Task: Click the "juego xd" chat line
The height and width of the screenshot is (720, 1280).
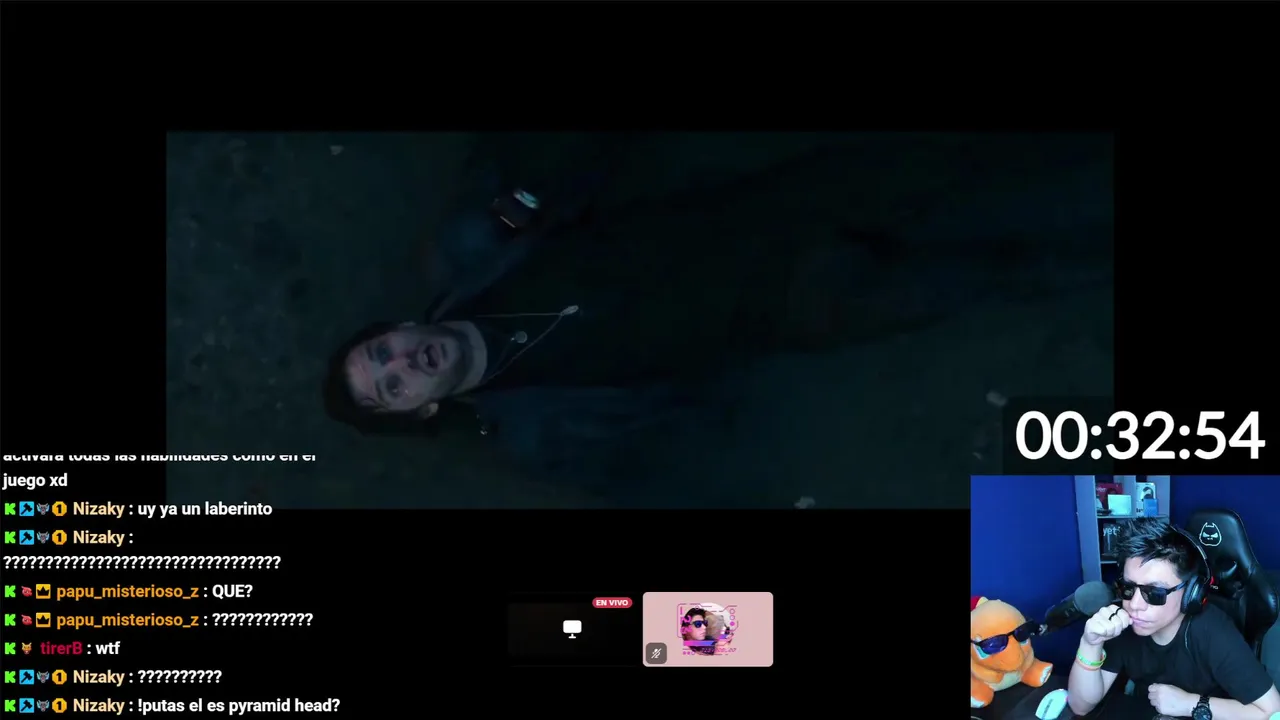Action: [35, 481]
